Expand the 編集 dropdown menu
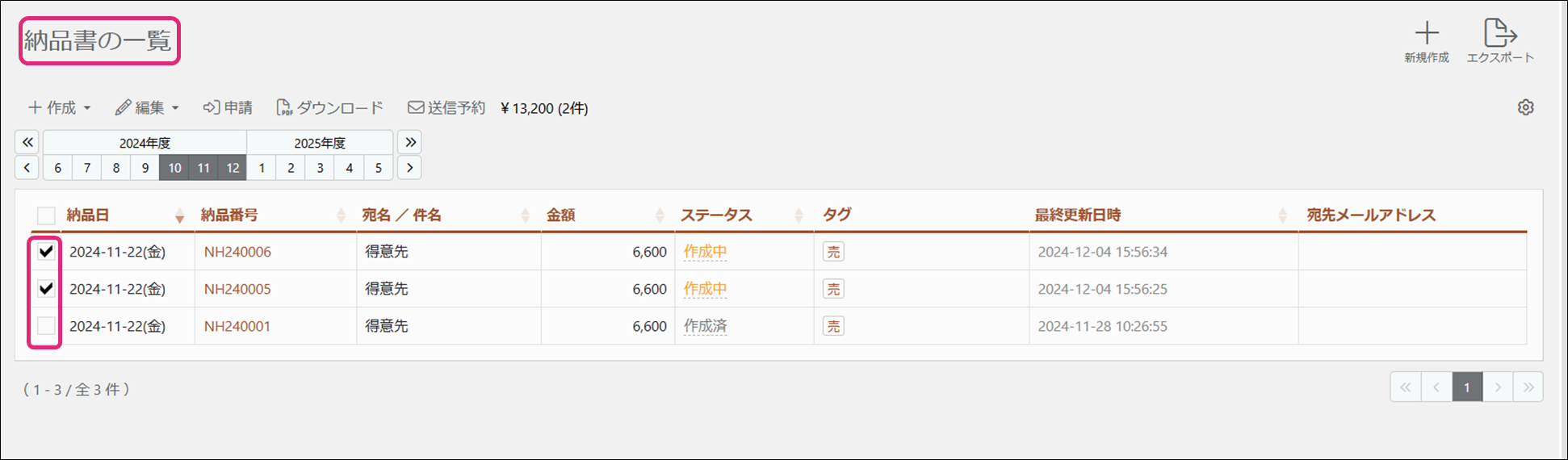1568x460 pixels. coord(147,107)
